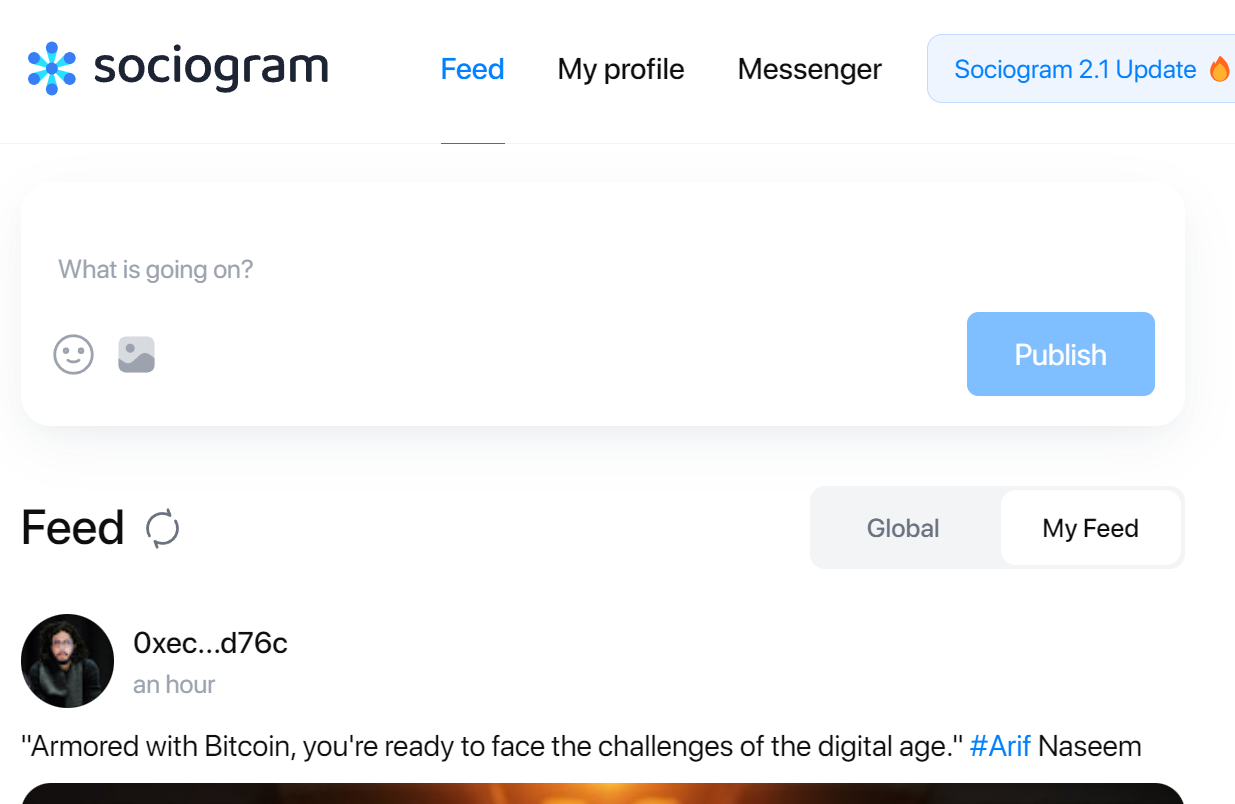
Task: Open the #Arif hashtag link
Action: [x=1000, y=746]
